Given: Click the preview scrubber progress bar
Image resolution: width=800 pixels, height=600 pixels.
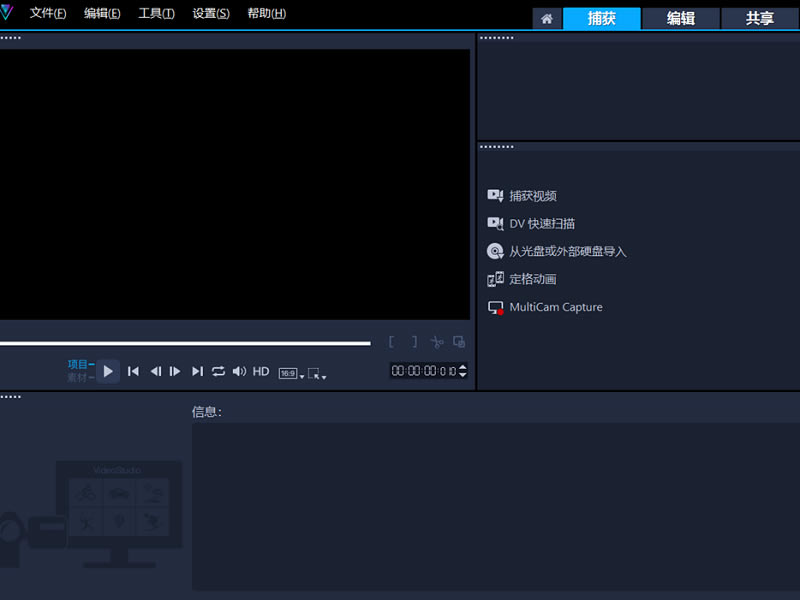Looking at the screenshot, I should 185,343.
